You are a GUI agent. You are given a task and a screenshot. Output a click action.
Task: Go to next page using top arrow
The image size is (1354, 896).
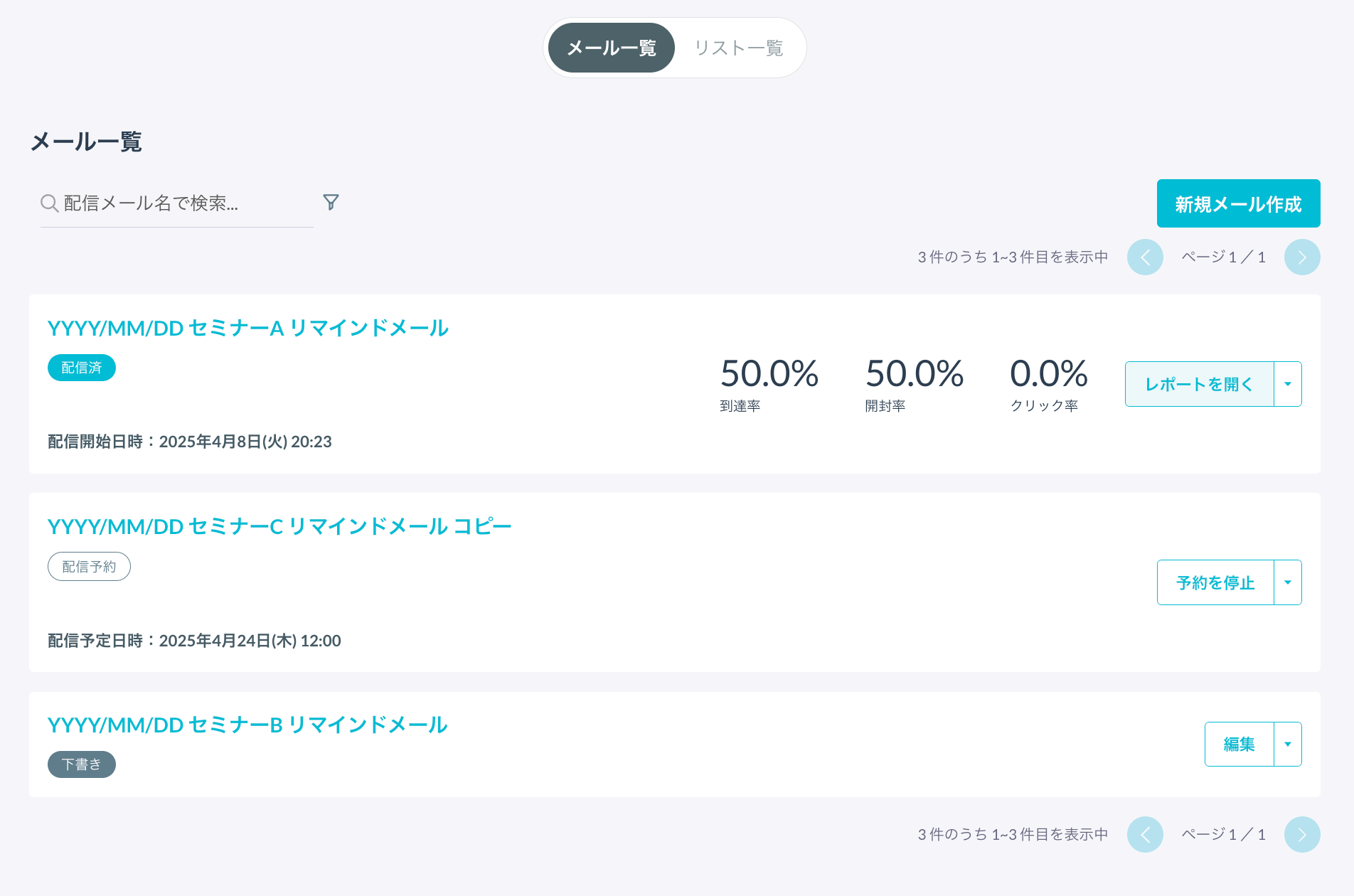(1301, 257)
